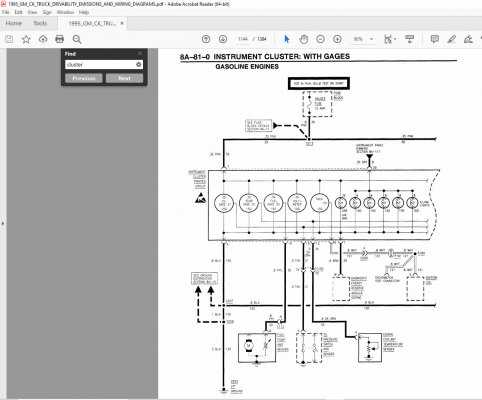Open the View menu
Viewport: 482px width, 400px height.
32,12
